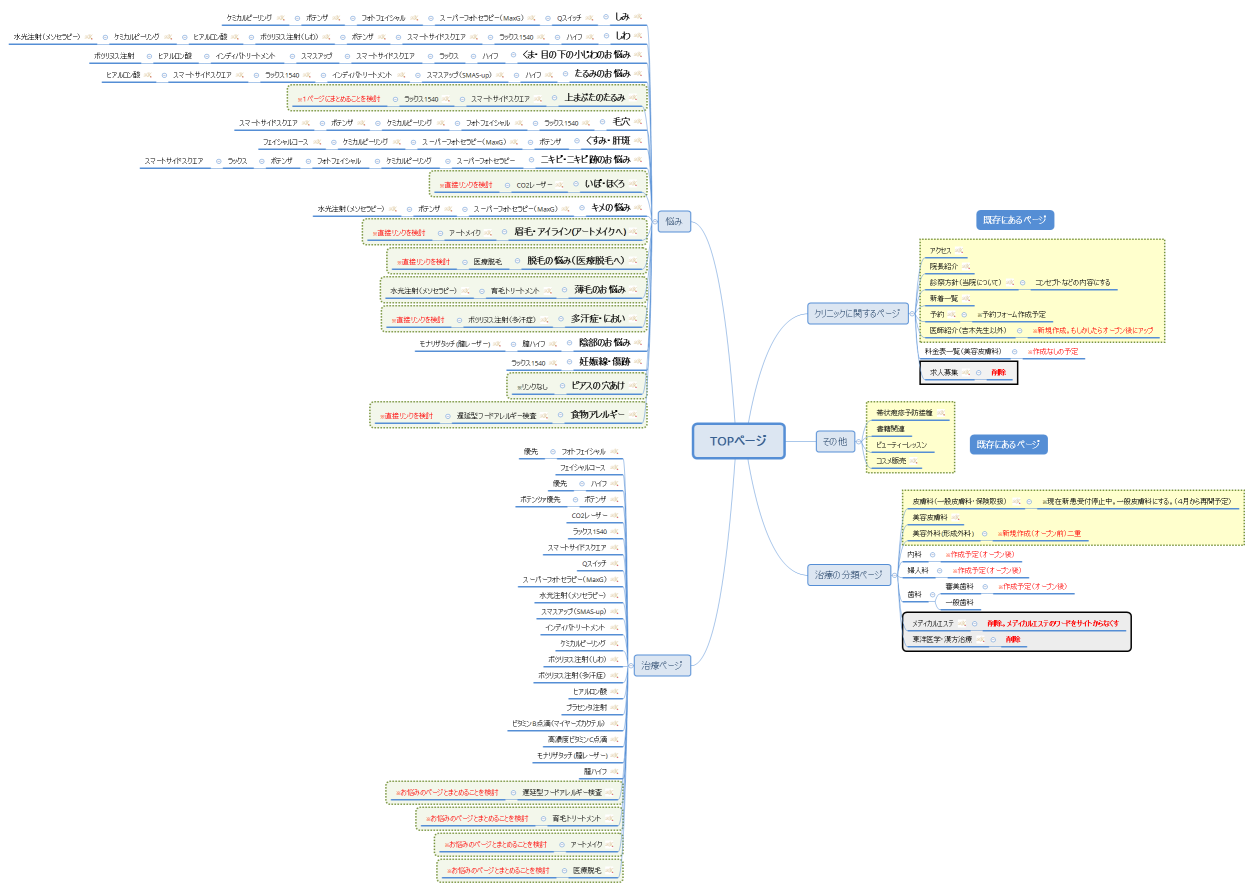Collapse the 治療ページ branch
Image resolution: width=1253 pixels, height=891 pixels.
(631, 665)
